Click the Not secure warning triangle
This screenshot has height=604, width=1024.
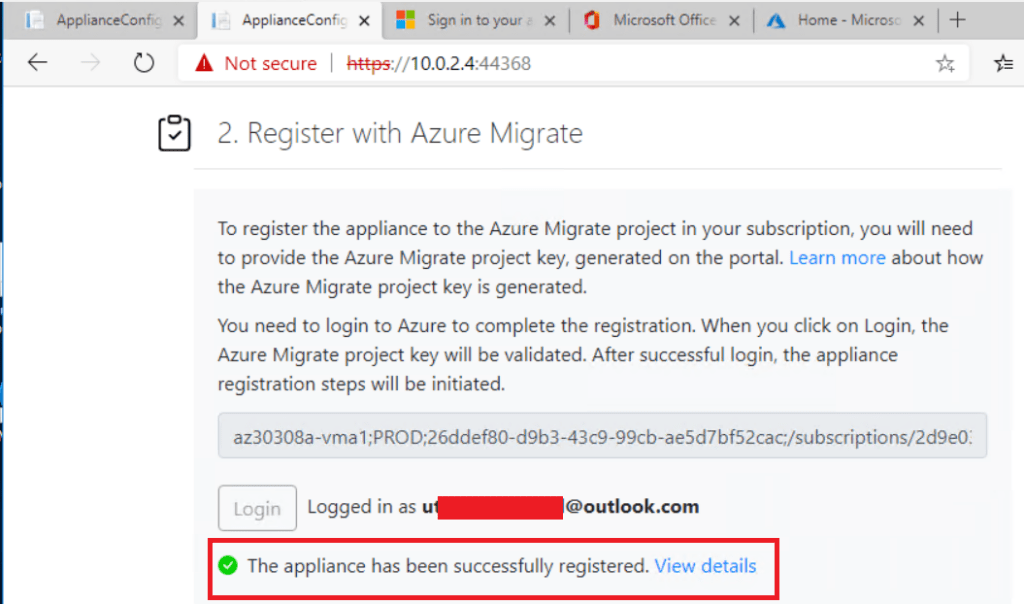(205, 62)
